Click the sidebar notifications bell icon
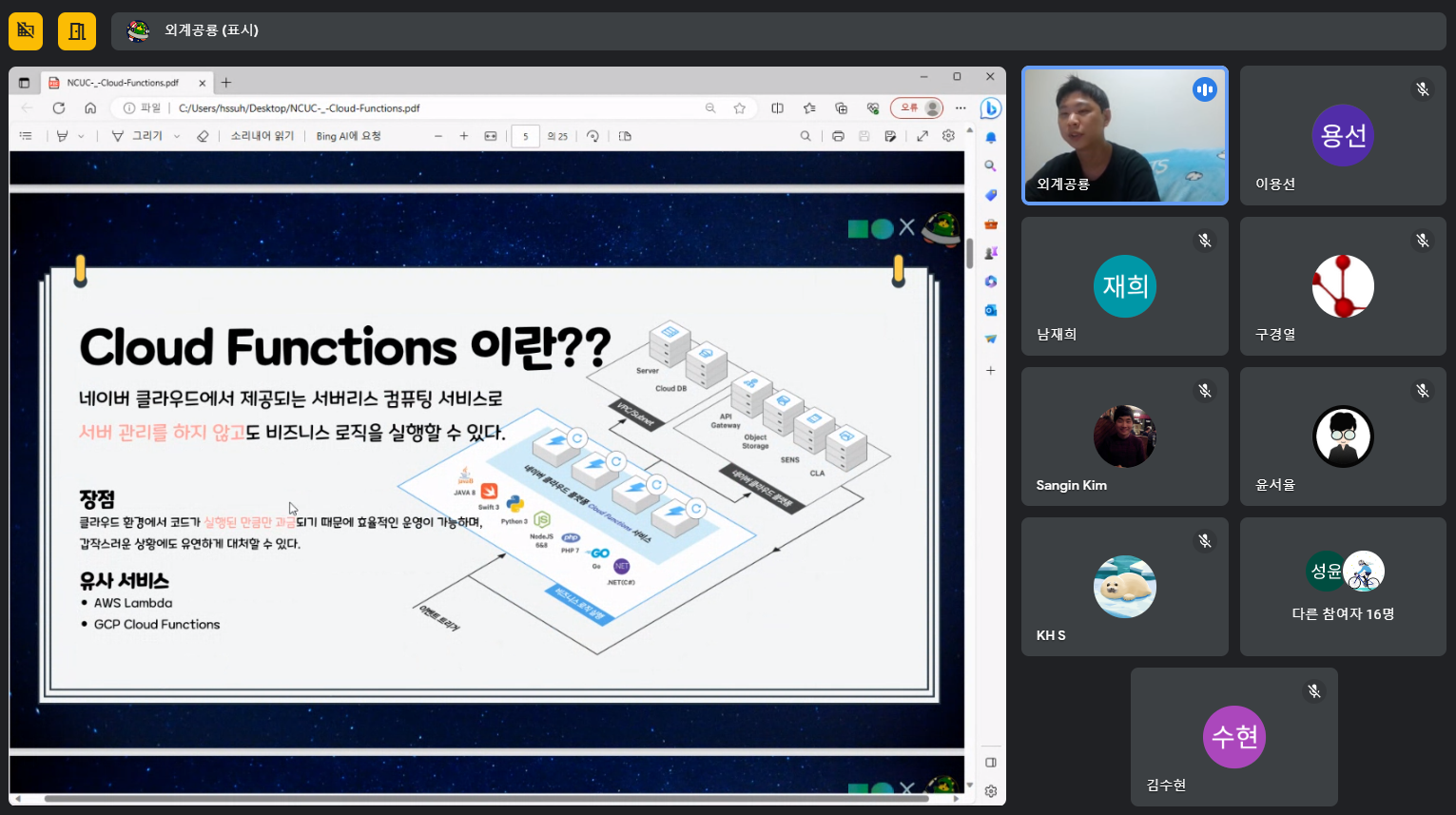Viewport: 1456px width, 815px height. [991, 137]
